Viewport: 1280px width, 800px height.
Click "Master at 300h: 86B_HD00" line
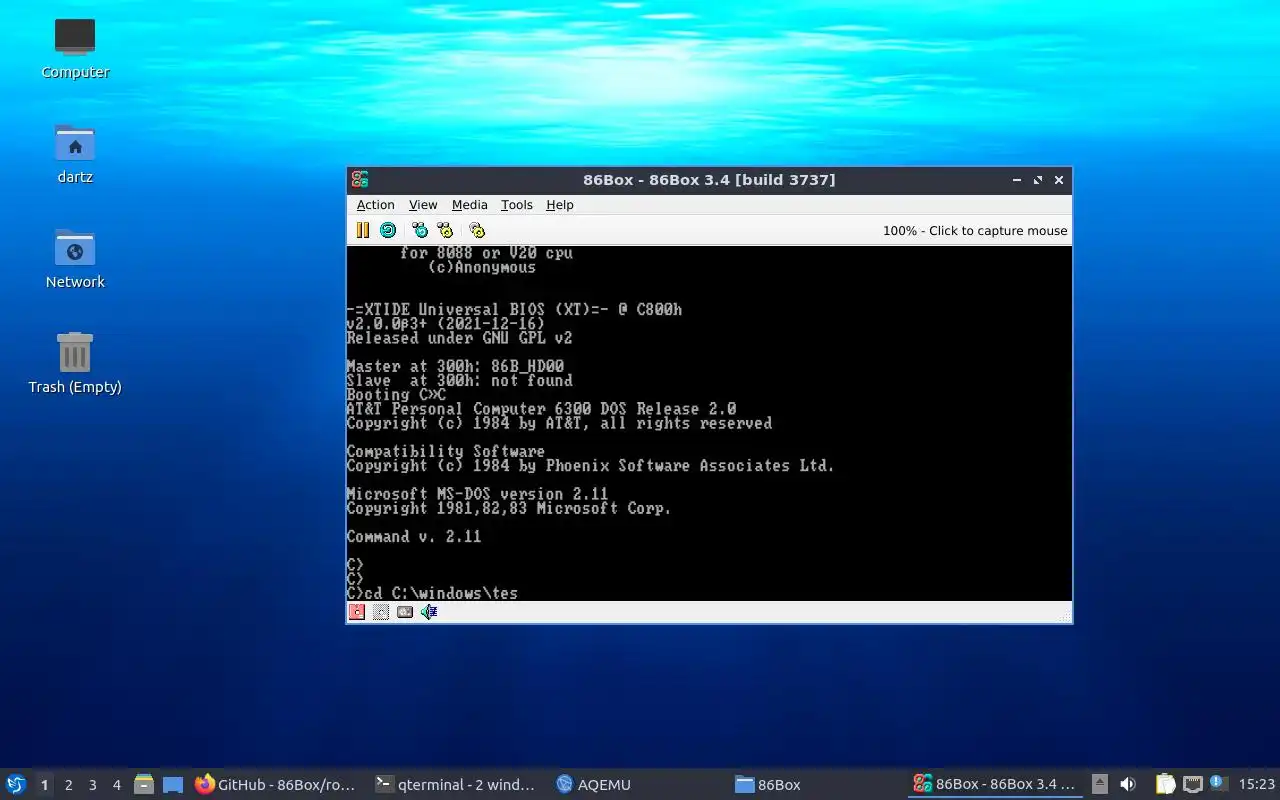click(x=455, y=367)
